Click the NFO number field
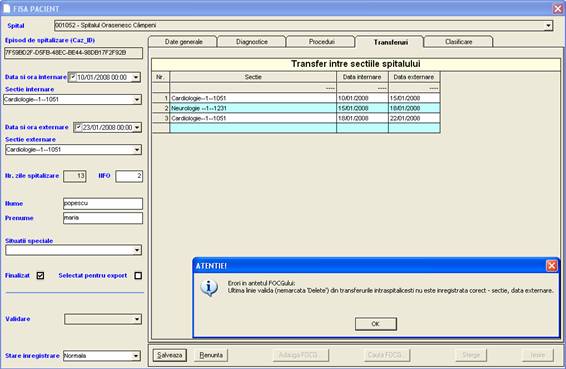The image size is (566, 369). (129, 176)
